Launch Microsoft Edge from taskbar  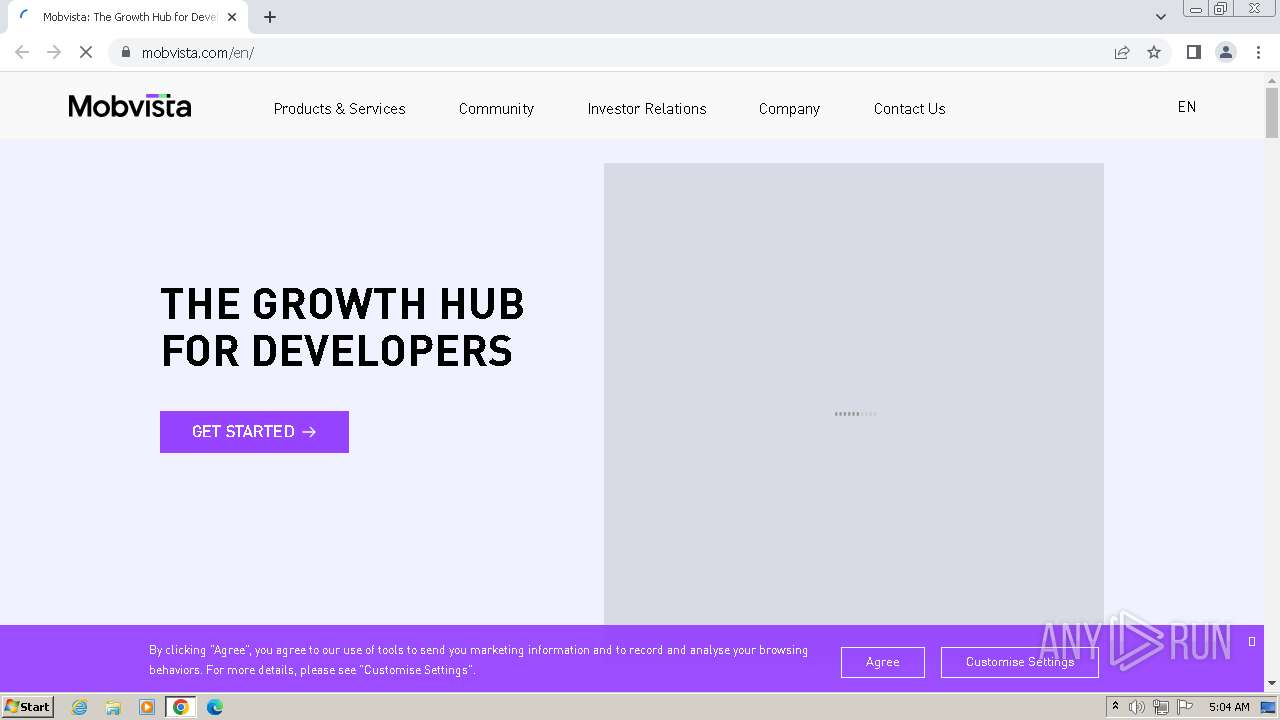(x=215, y=707)
